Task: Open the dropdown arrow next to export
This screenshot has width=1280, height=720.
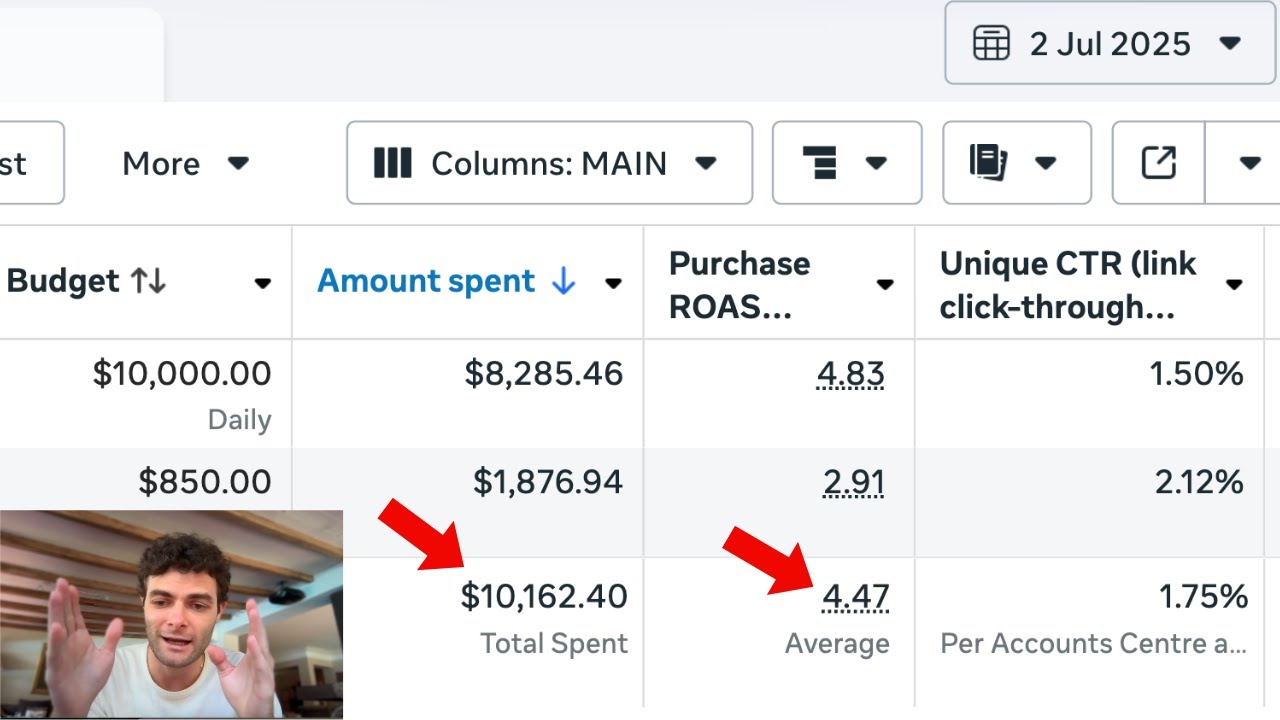Action: [1249, 163]
